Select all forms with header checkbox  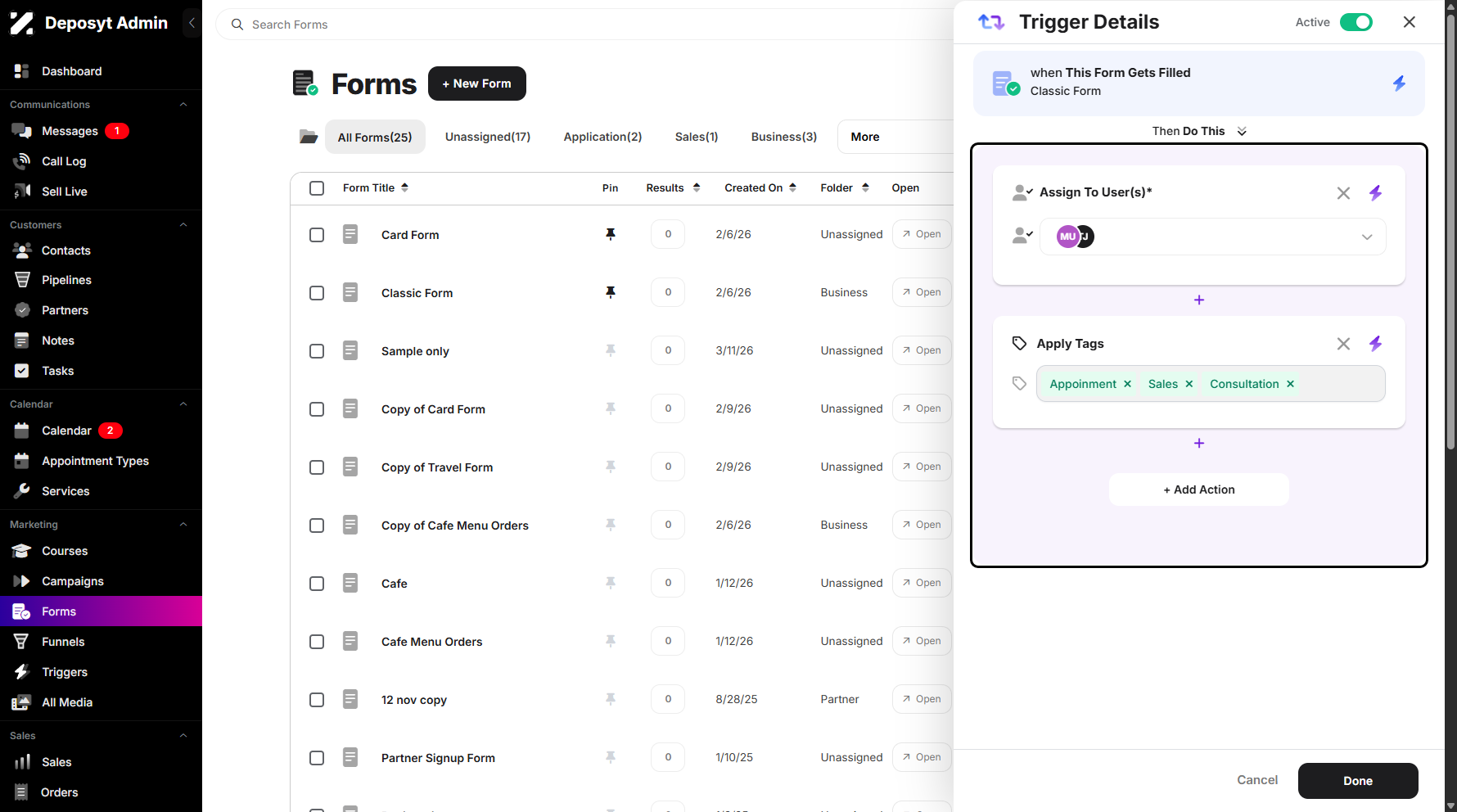[x=317, y=188]
